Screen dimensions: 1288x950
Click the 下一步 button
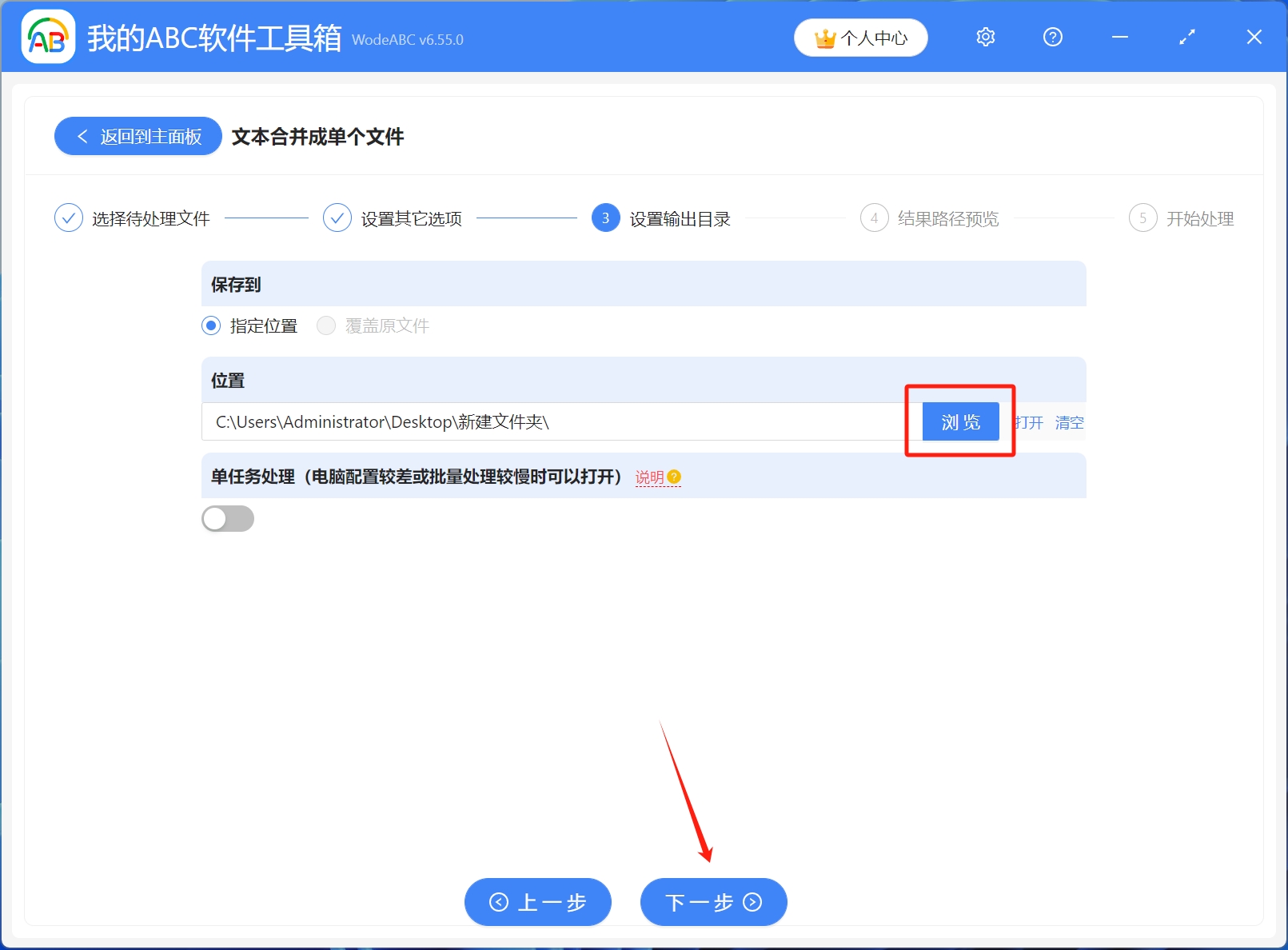tap(712, 901)
